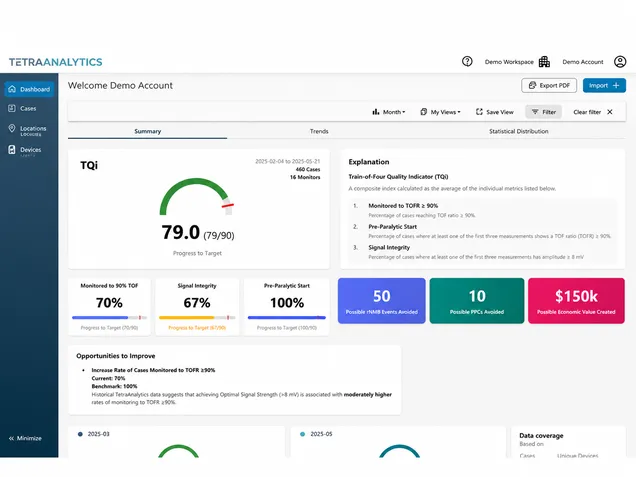Collapse sidebar with Minimize

tap(25, 438)
